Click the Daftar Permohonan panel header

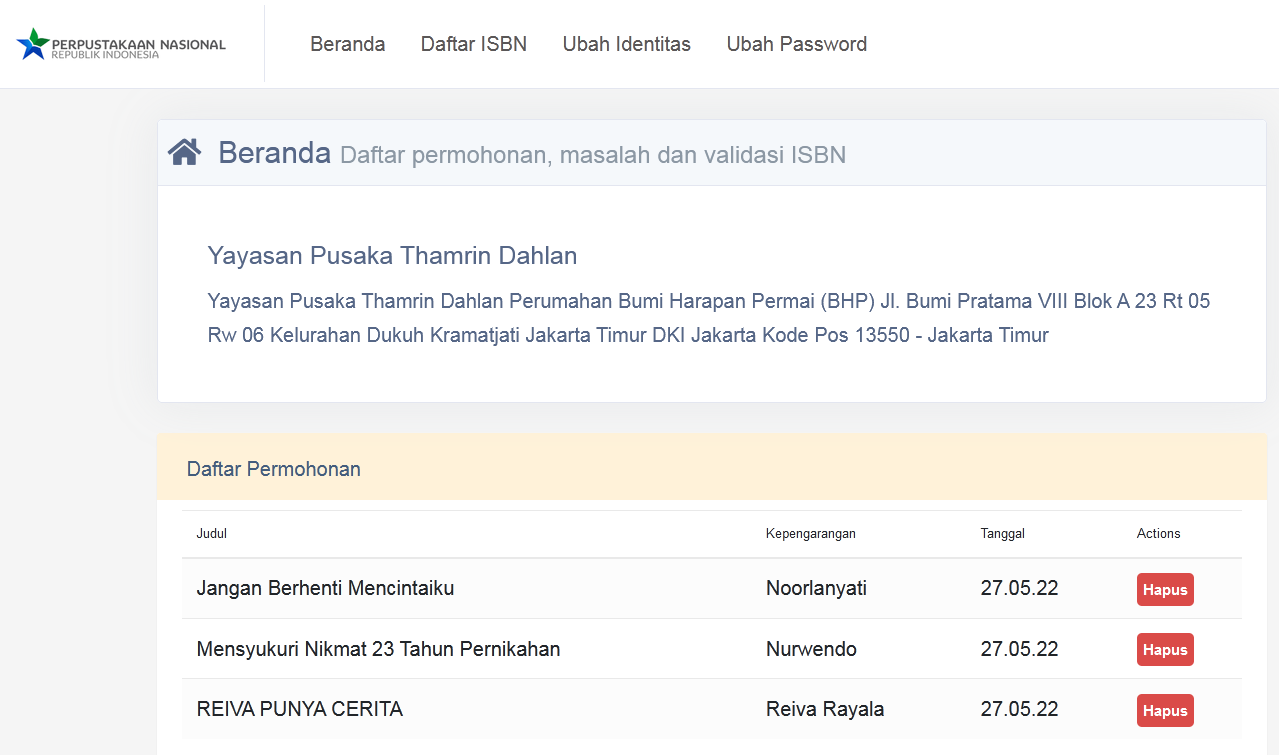274,469
